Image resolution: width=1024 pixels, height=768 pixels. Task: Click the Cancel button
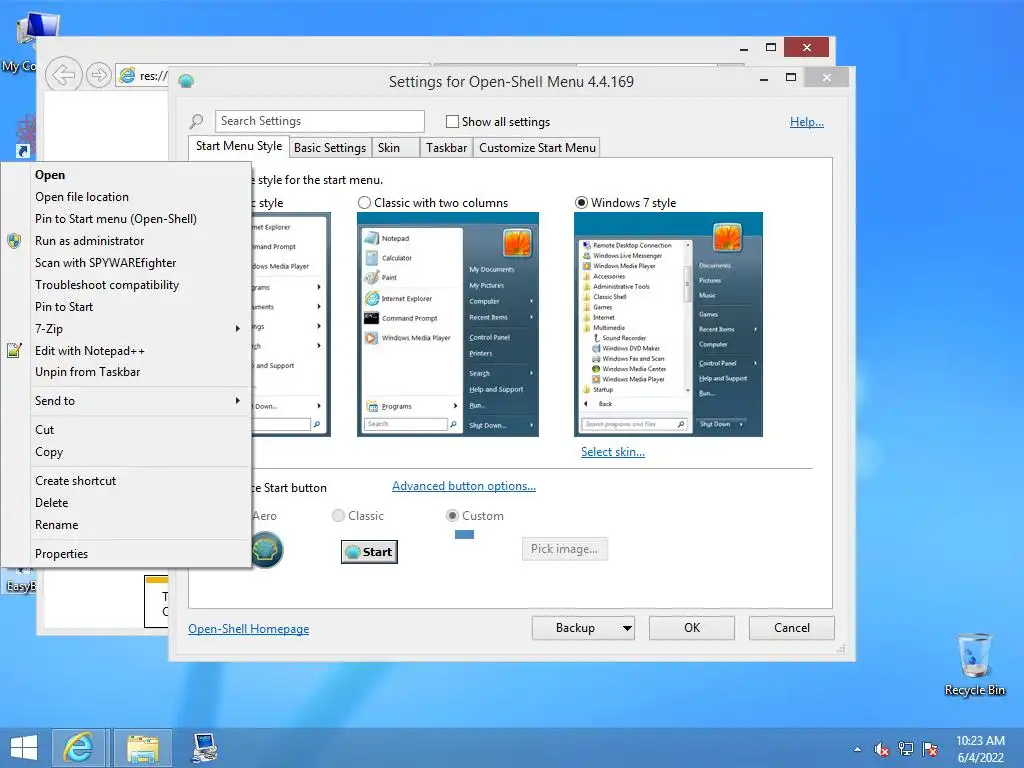pyautogui.click(x=792, y=628)
